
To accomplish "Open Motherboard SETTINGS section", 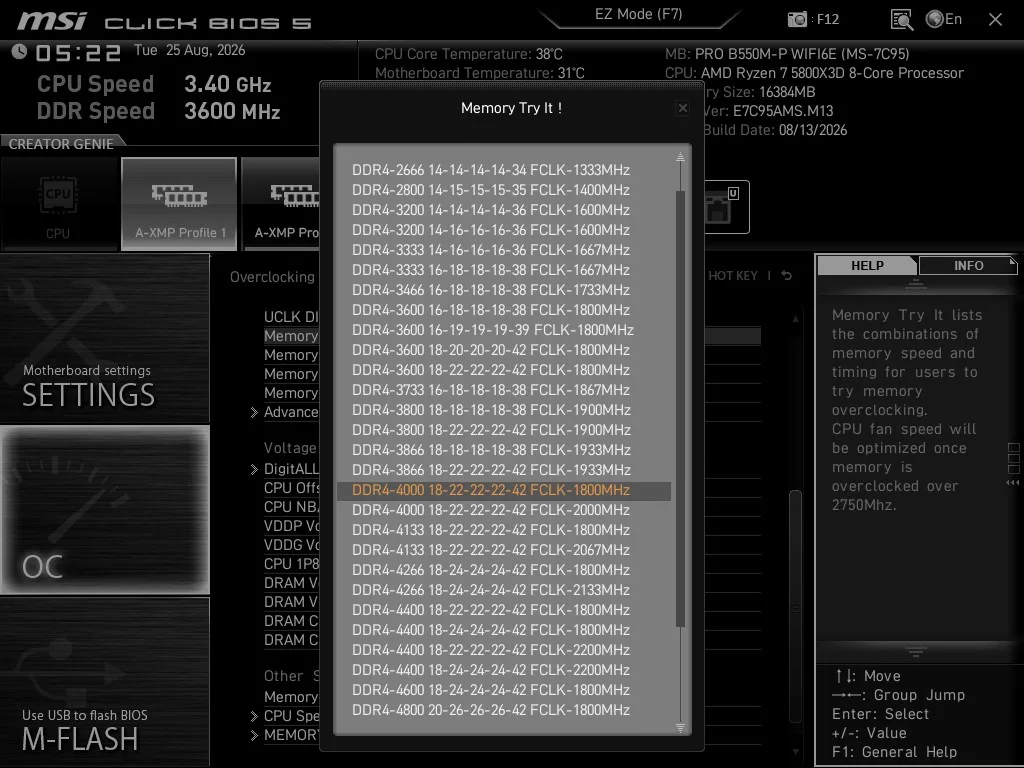I will click(104, 338).
